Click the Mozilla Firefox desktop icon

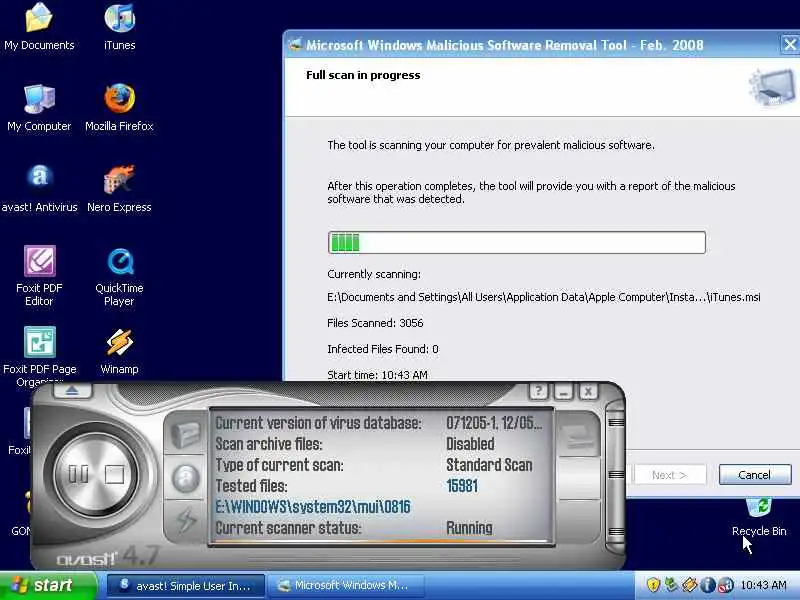[119, 108]
